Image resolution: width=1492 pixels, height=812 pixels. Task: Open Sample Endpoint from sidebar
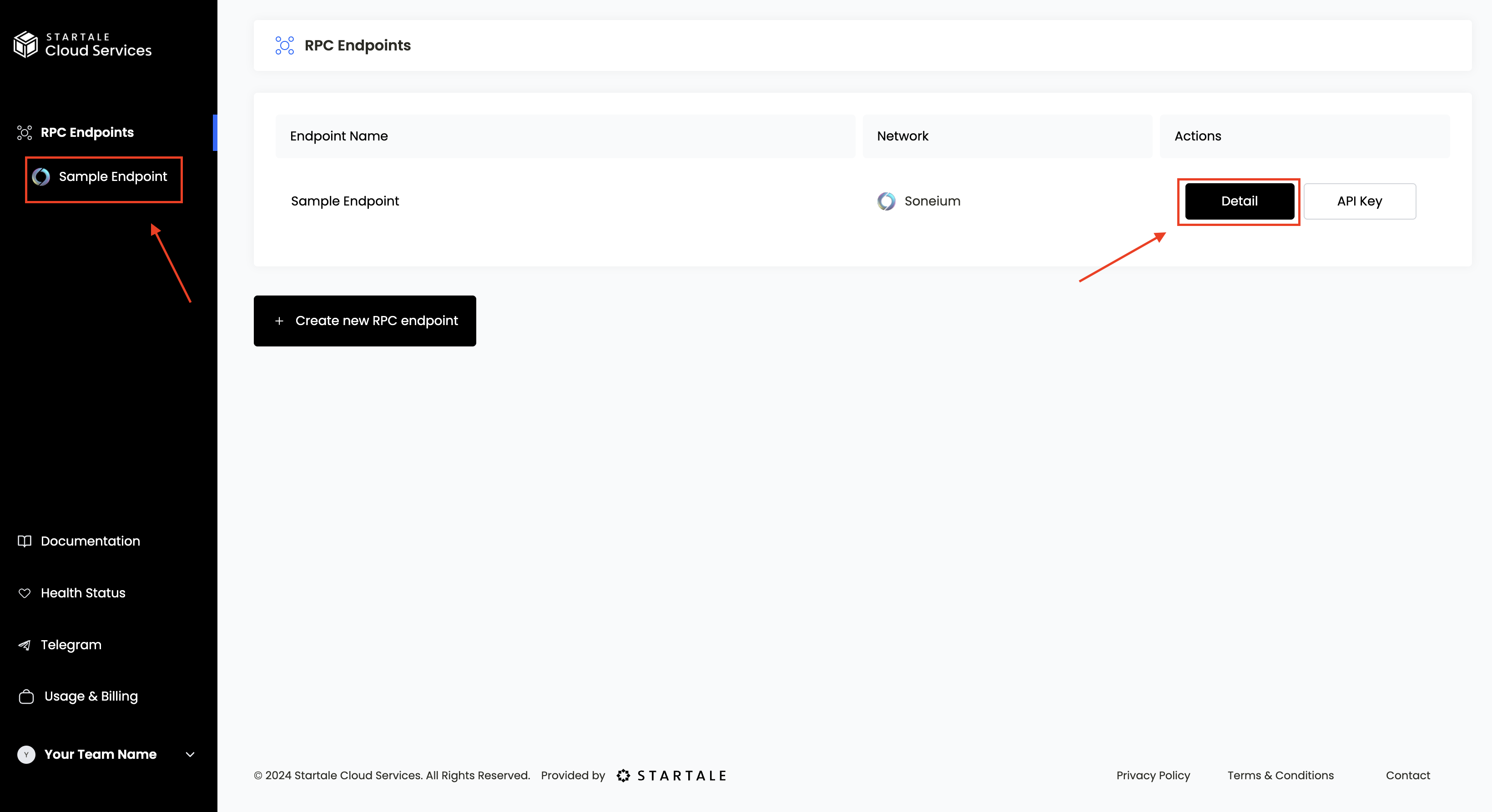coord(112,176)
